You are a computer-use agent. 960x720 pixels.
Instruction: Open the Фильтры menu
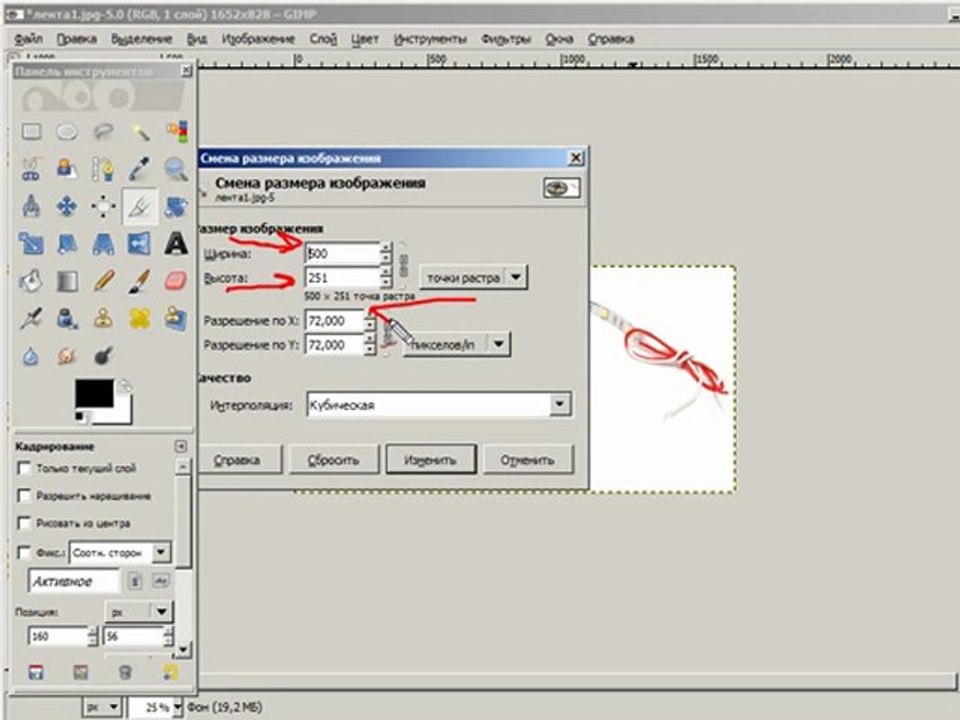(x=506, y=39)
